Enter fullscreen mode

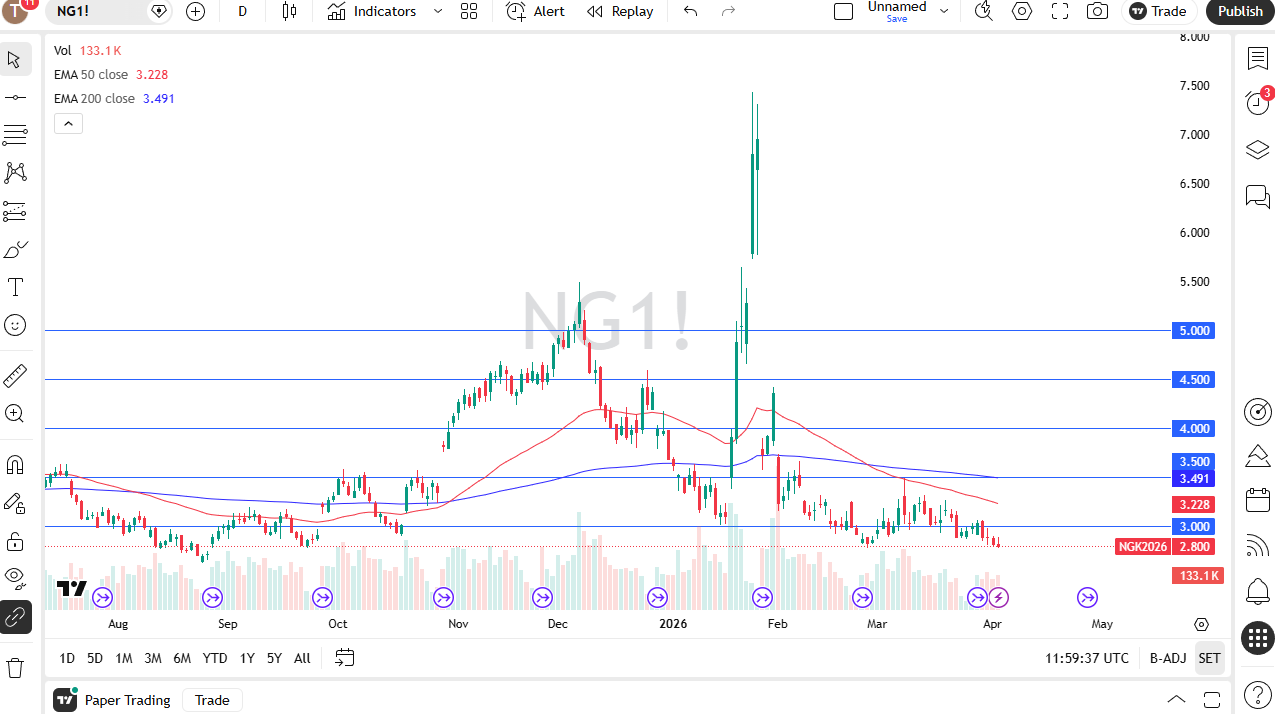(1060, 11)
